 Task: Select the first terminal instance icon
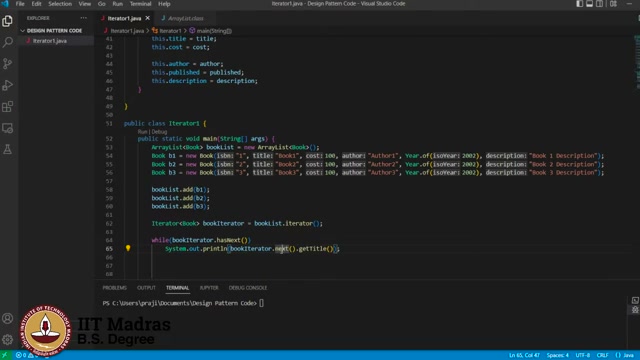tap(635, 300)
